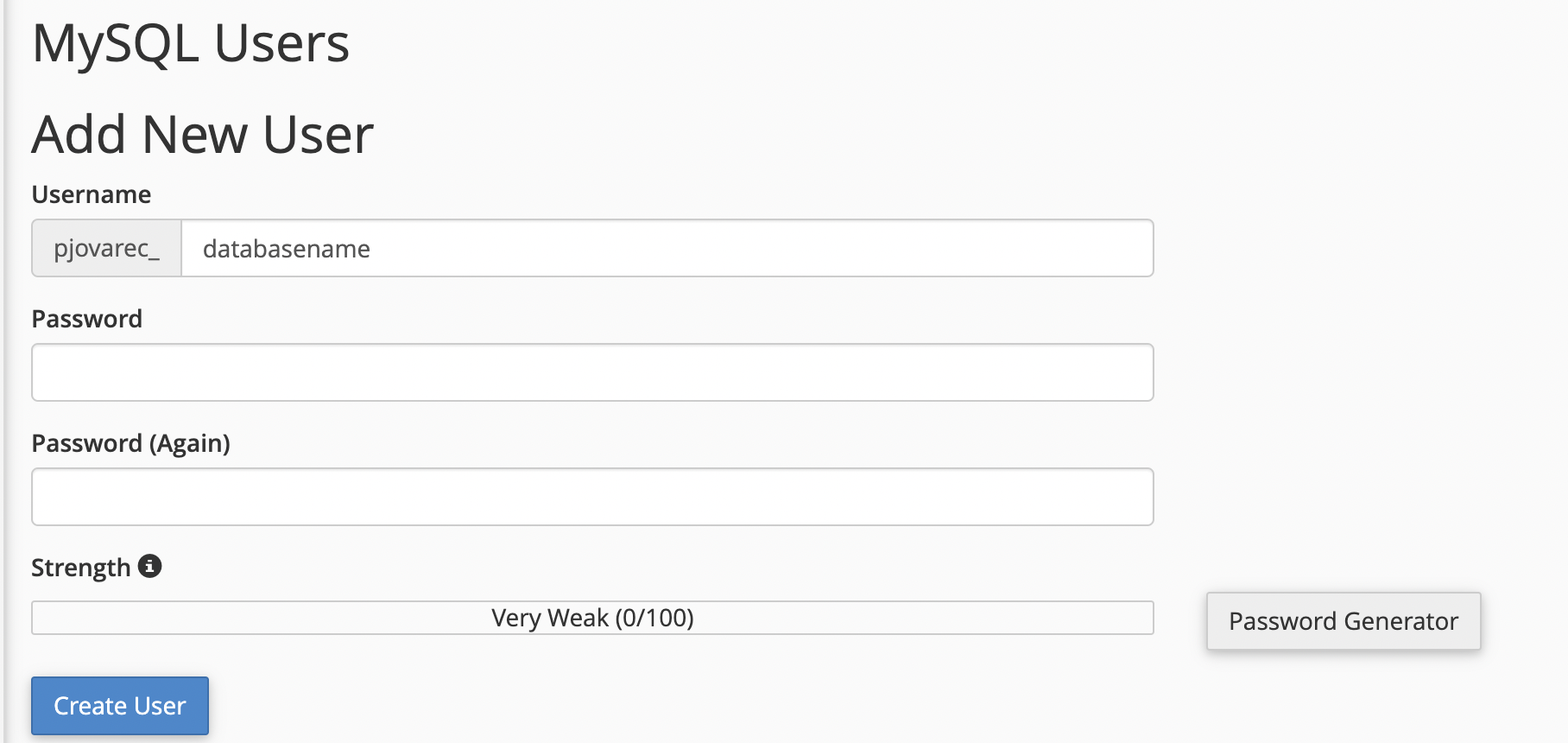Click the gray Password Generator button beside the meter
The height and width of the screenshot is (743, 1568).
[1344, 621]
